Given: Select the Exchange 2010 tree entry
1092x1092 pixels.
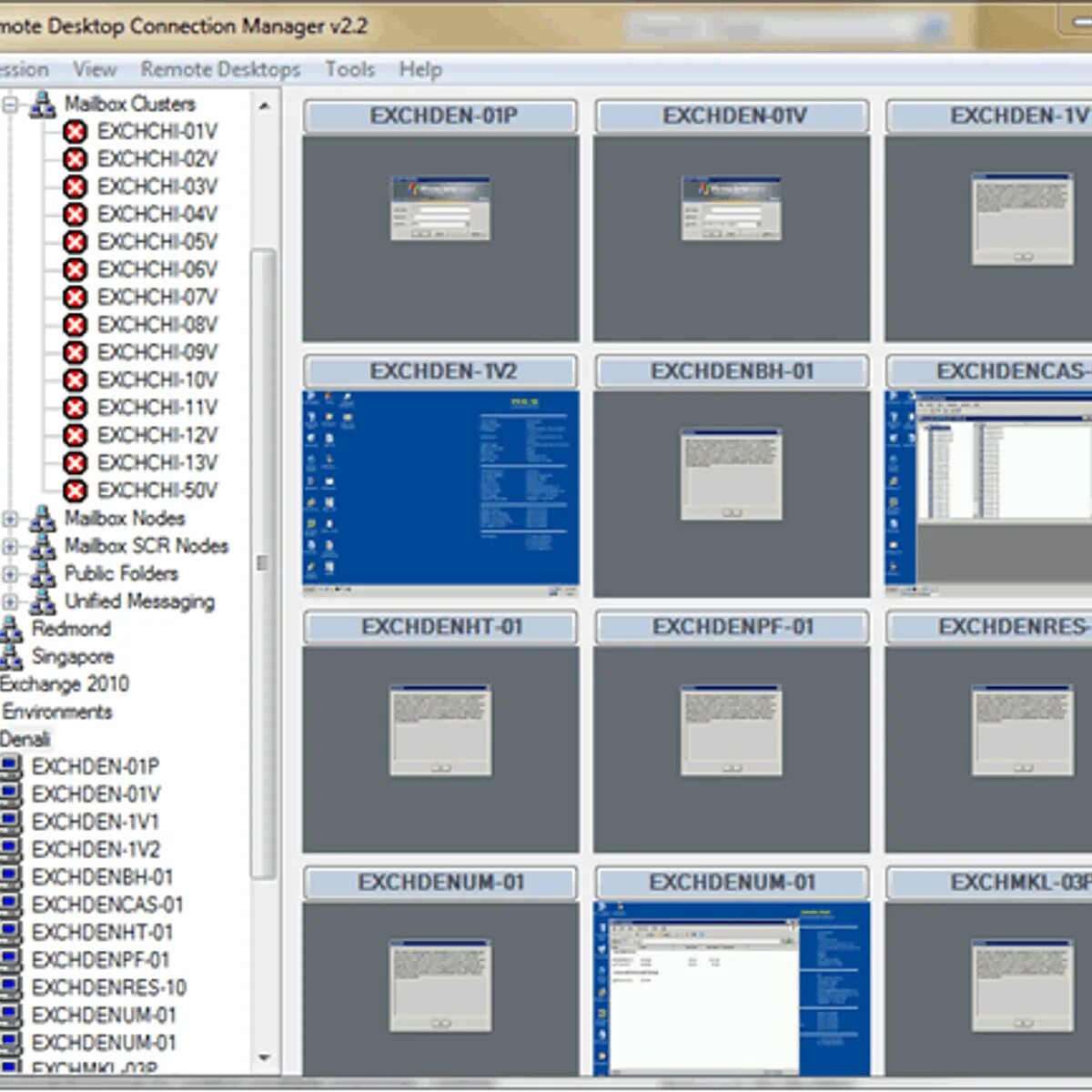Looking at the screenshot, I should tap(65, 684).
